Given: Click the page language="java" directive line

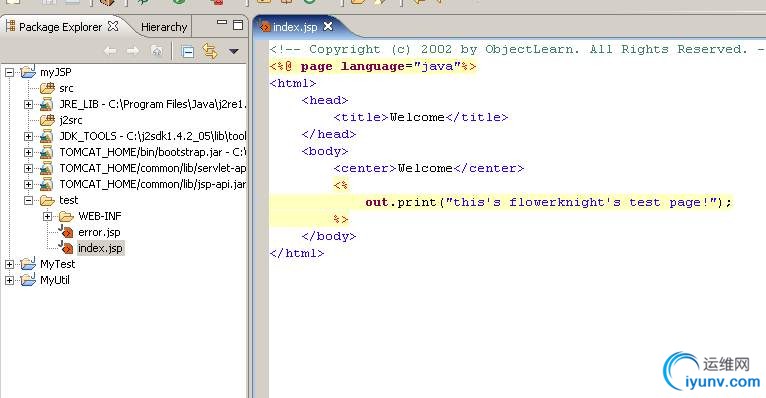Looking at the screenshot, I should [x=373, y=66].
